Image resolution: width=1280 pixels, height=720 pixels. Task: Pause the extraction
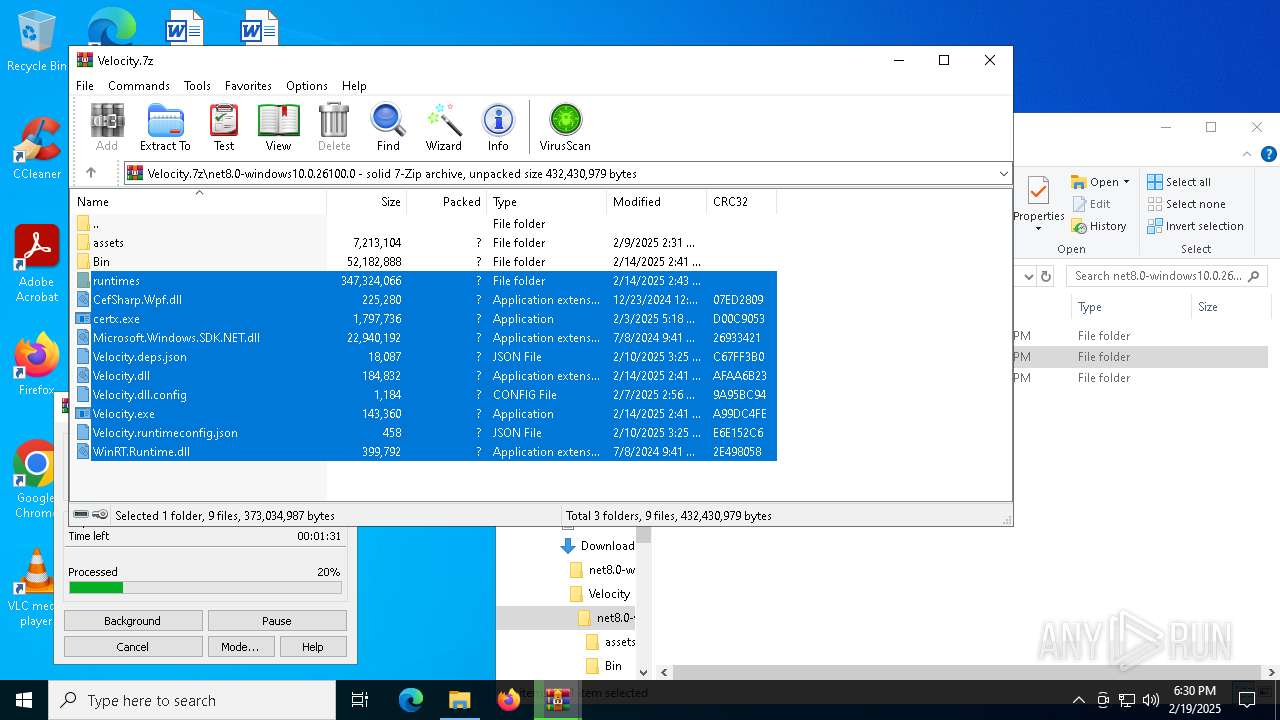coord(277,621)
